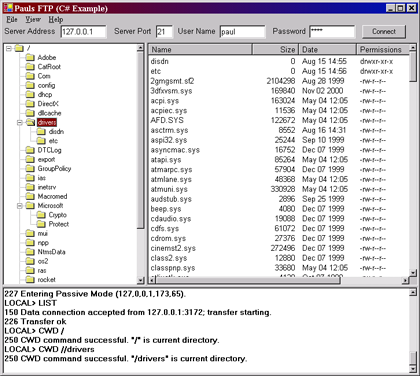Open the Help menu

tap(56, 20)
